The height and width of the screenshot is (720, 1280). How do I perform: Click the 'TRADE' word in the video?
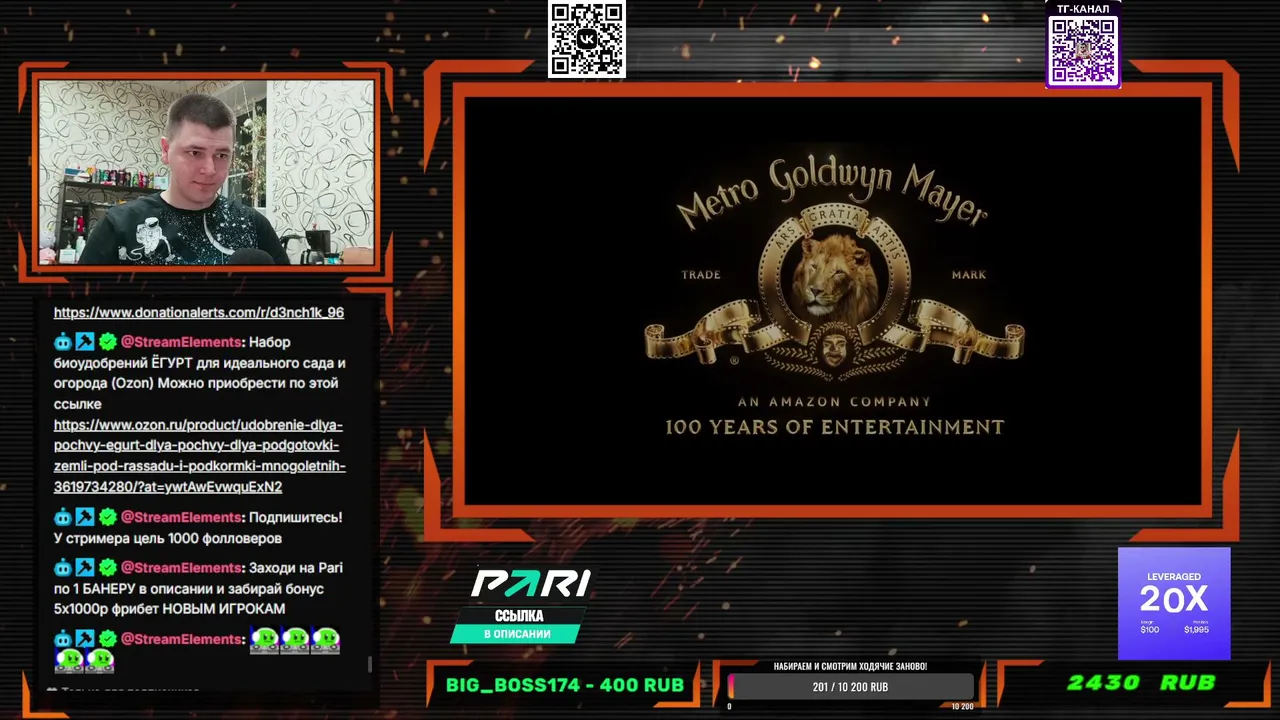(701, 275)
